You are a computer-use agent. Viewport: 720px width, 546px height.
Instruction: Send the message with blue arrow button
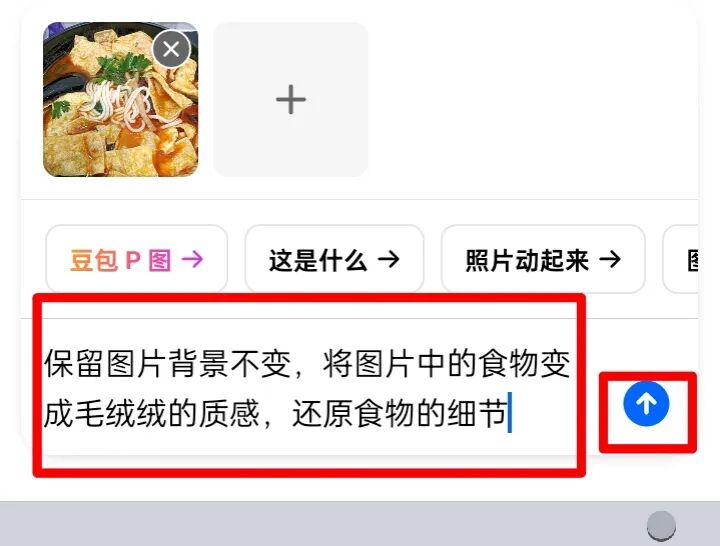tap(646, 404)
